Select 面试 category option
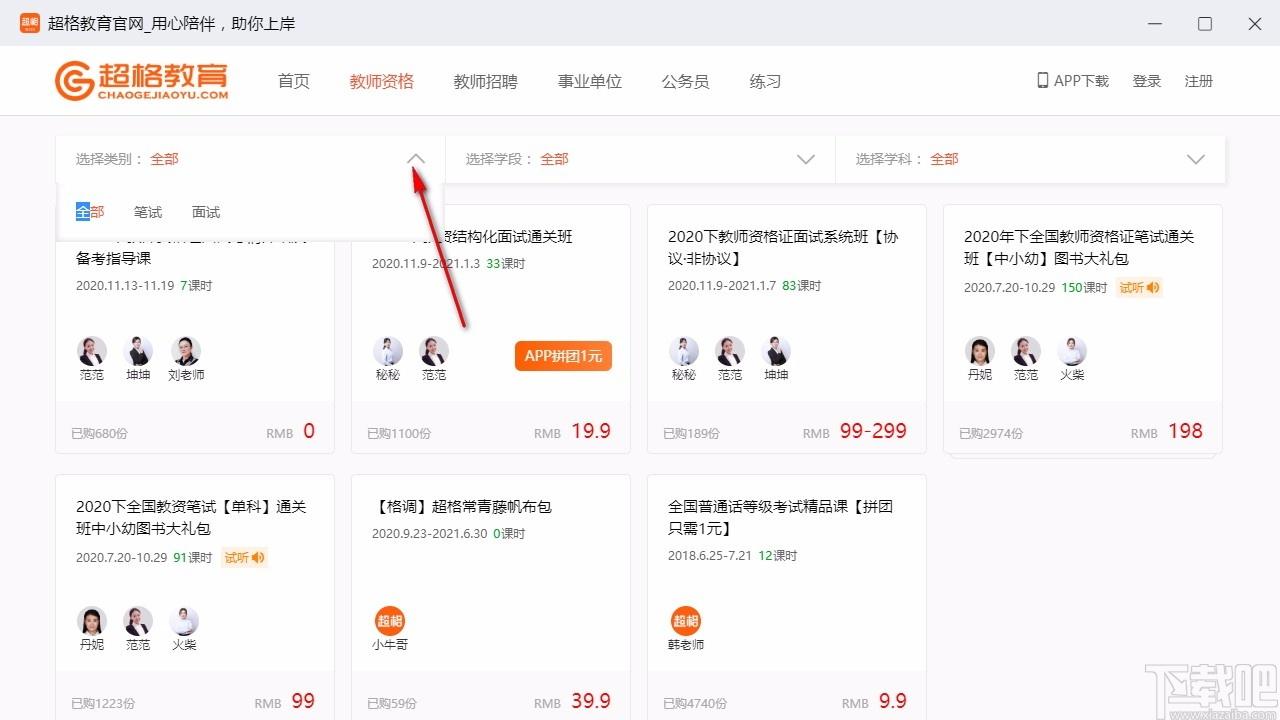This screenshot has height=720, width=1280. (206, 212)
